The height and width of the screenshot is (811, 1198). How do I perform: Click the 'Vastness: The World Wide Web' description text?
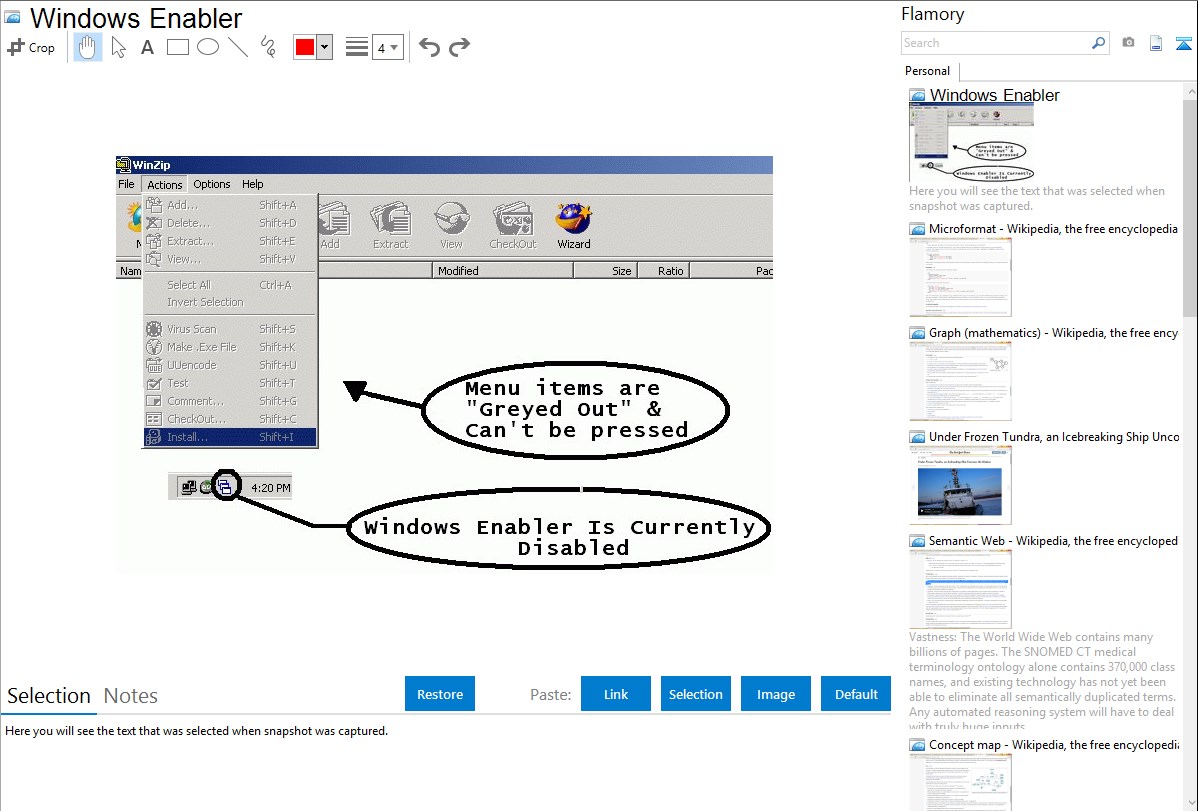(1042, 682)
